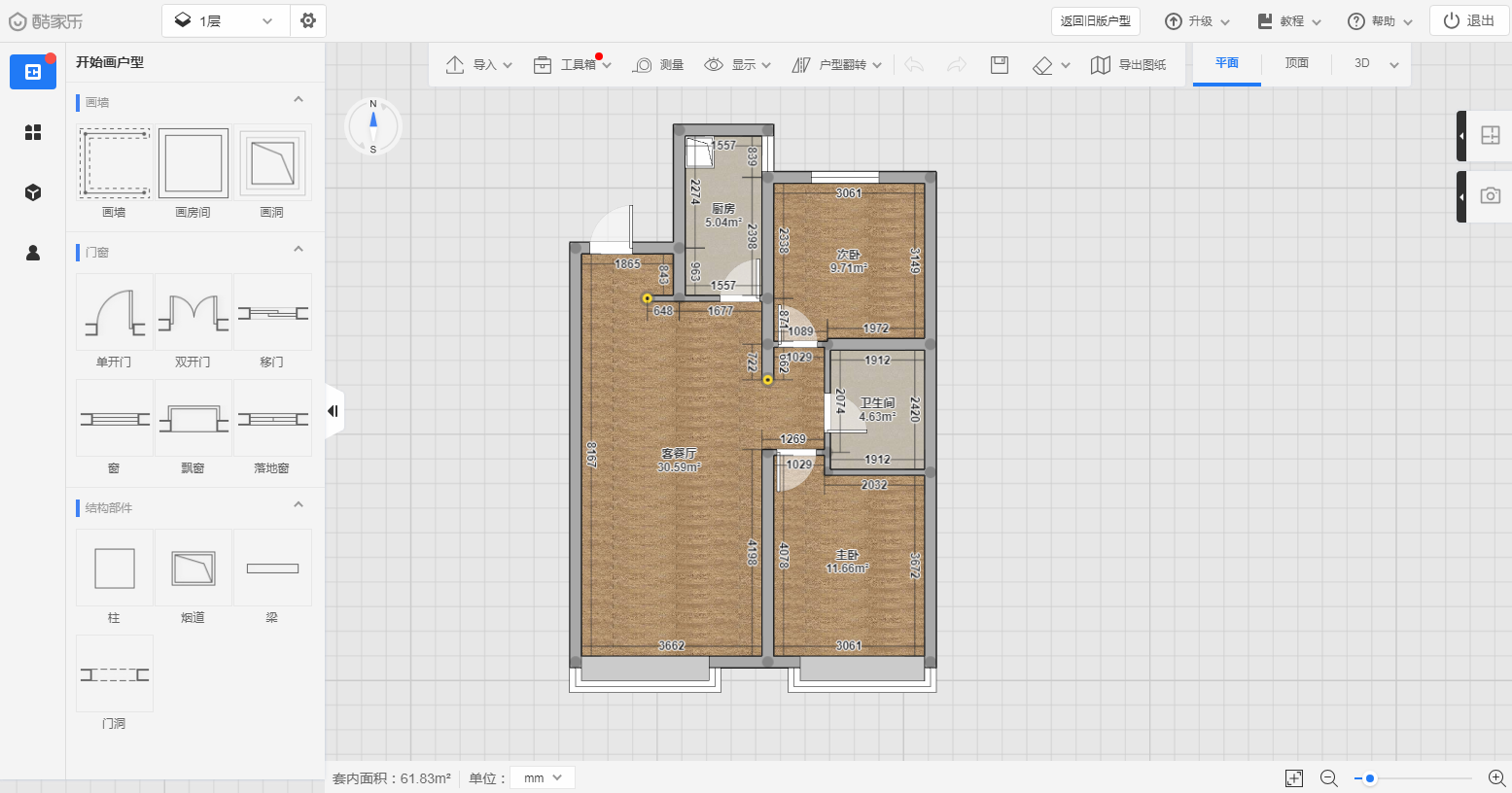Viewport: 1512px width, 793px height.
Task: Choose the 画房间 draw room tool
Action: click(193, 163)
